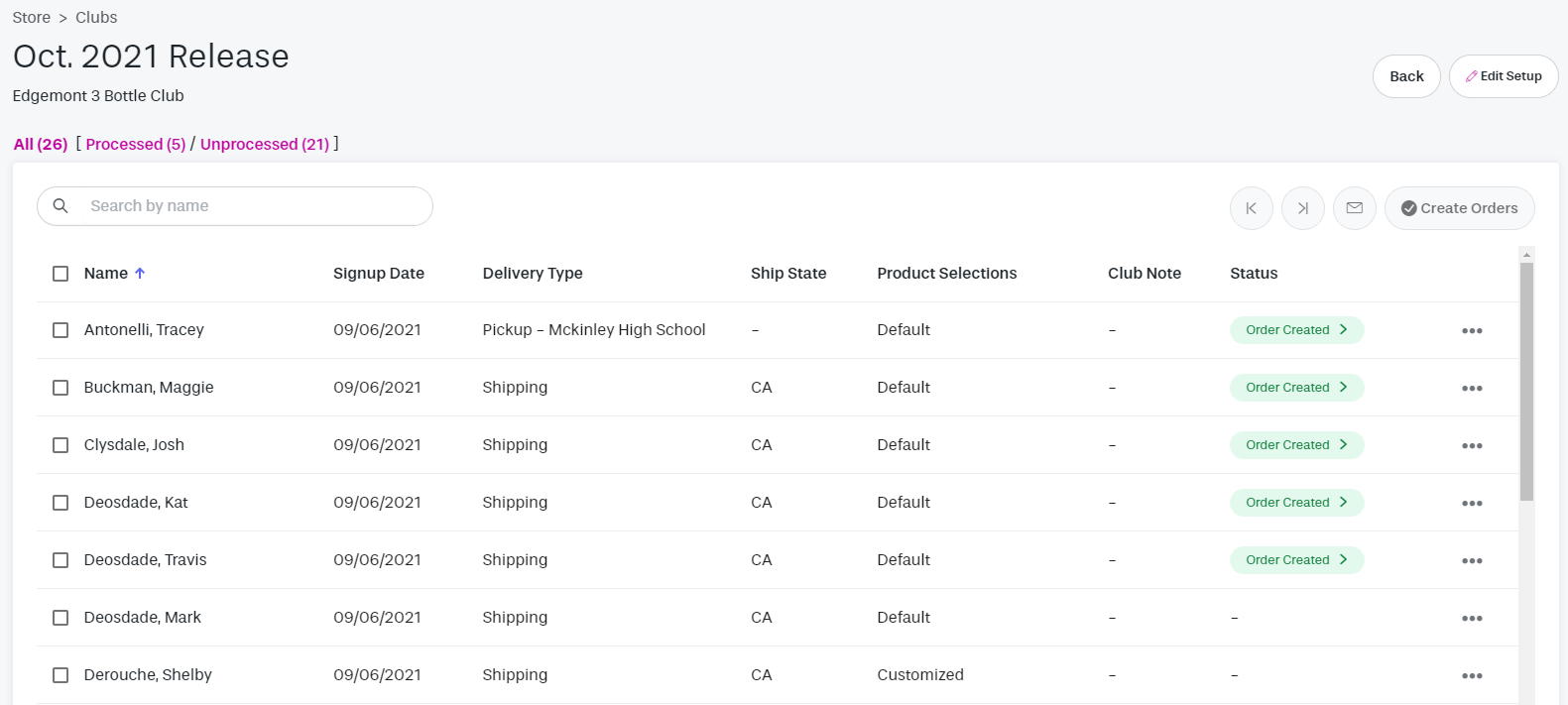The width and height of the screenshot is (1568, 705).
Task: Open three-dot menu for Antonelli, Tracey
Action: [x=1471, y=331]
